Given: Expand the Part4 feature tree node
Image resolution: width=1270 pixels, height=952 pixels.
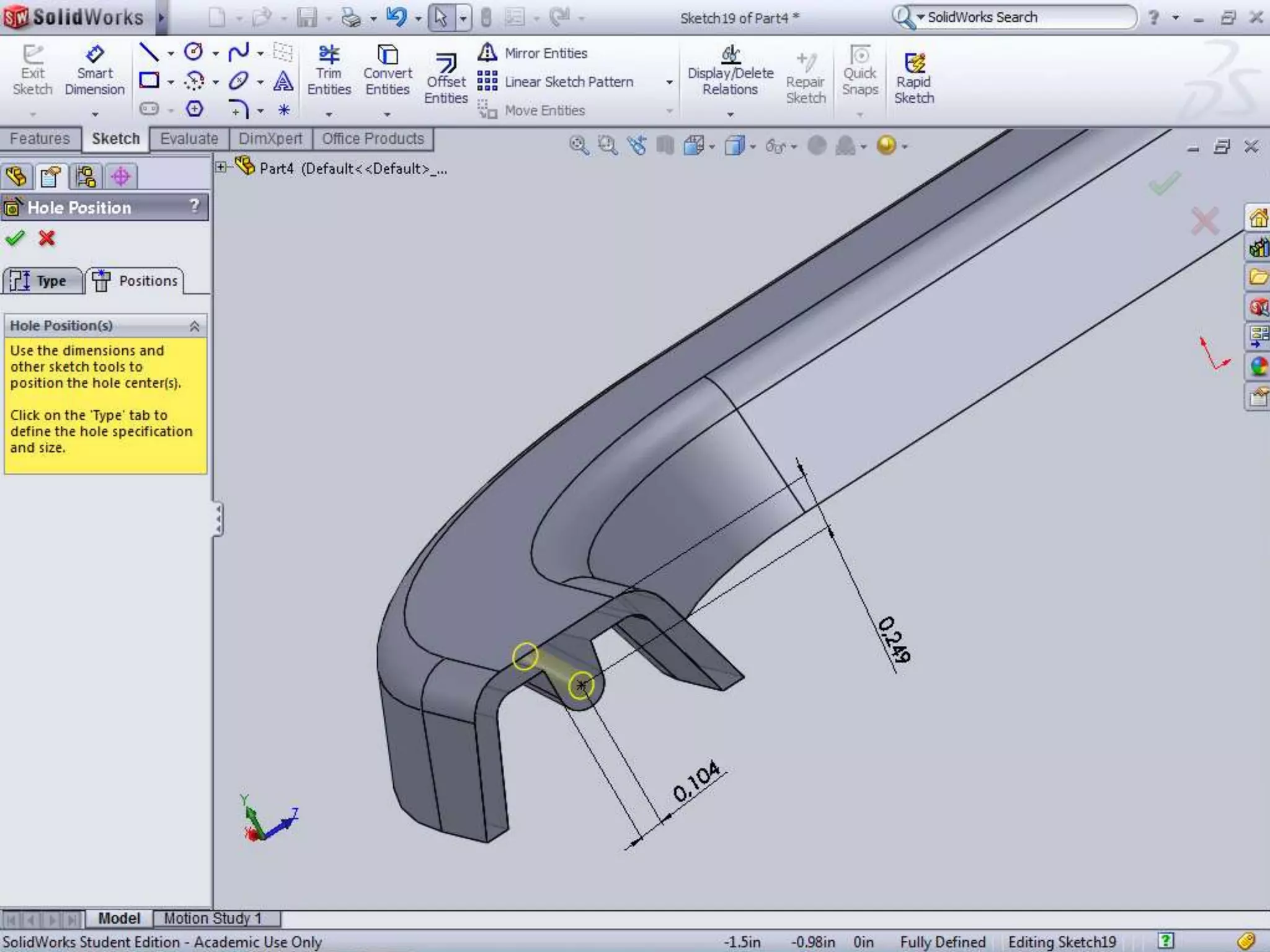Looking at the screenshot, I should pos(221,167).
